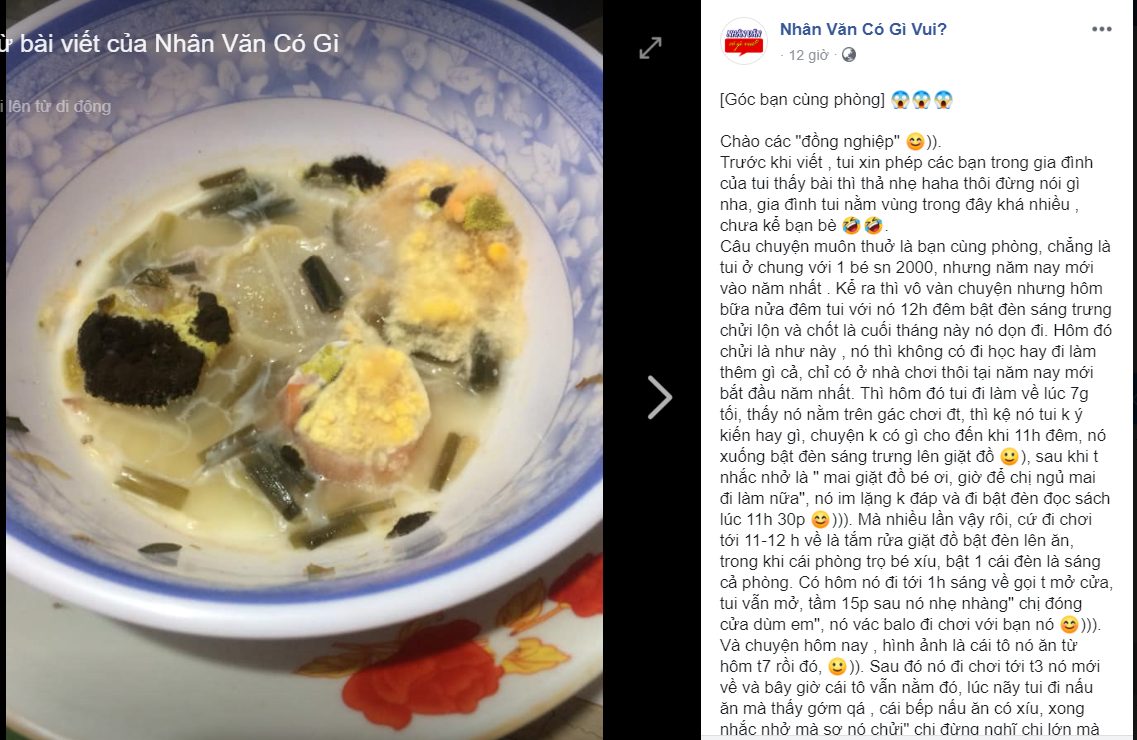Click first screaming emoji after Góc bạn cùng phòng

(900, 99)
